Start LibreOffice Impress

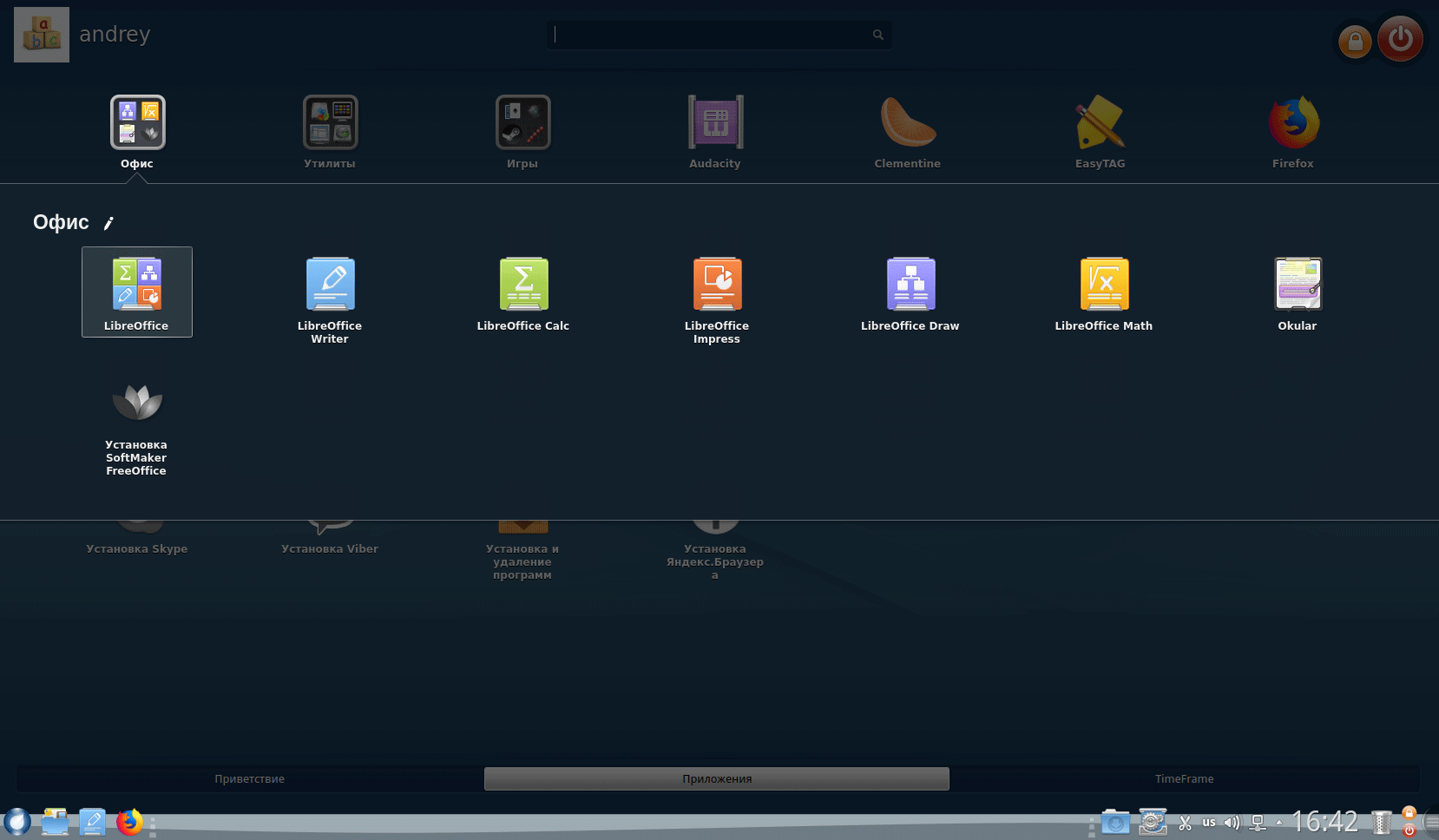coord(717,285)
